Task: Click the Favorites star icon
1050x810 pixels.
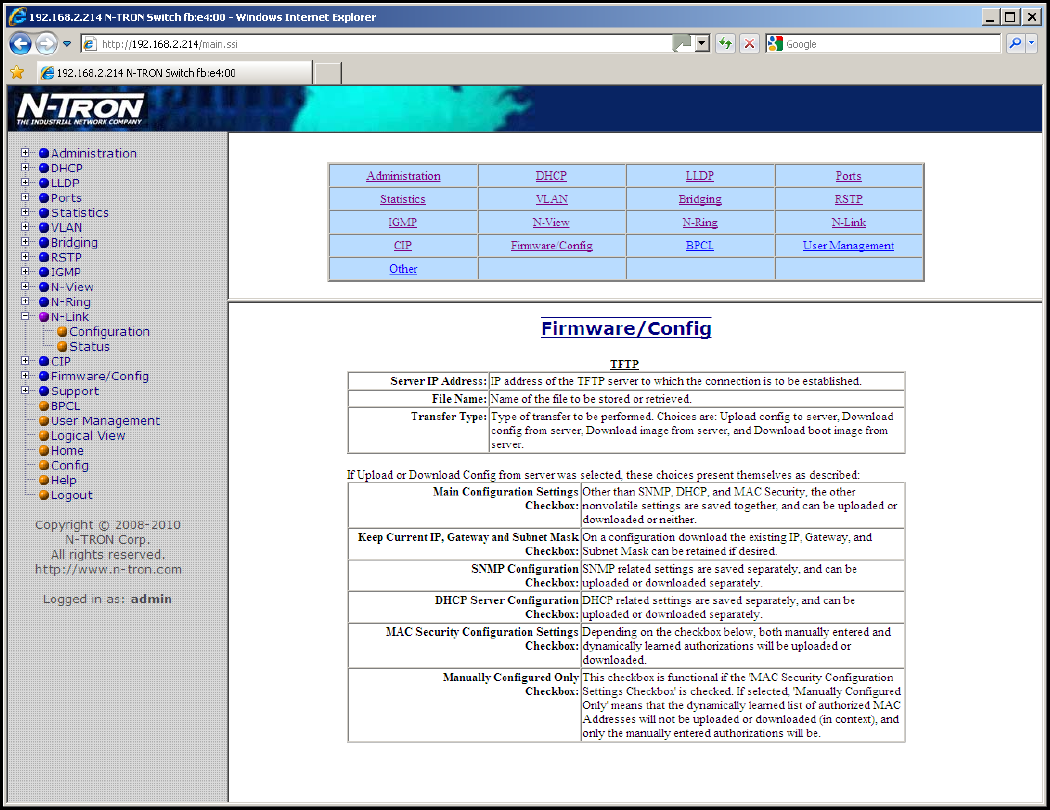Action: tap(17, 72)
